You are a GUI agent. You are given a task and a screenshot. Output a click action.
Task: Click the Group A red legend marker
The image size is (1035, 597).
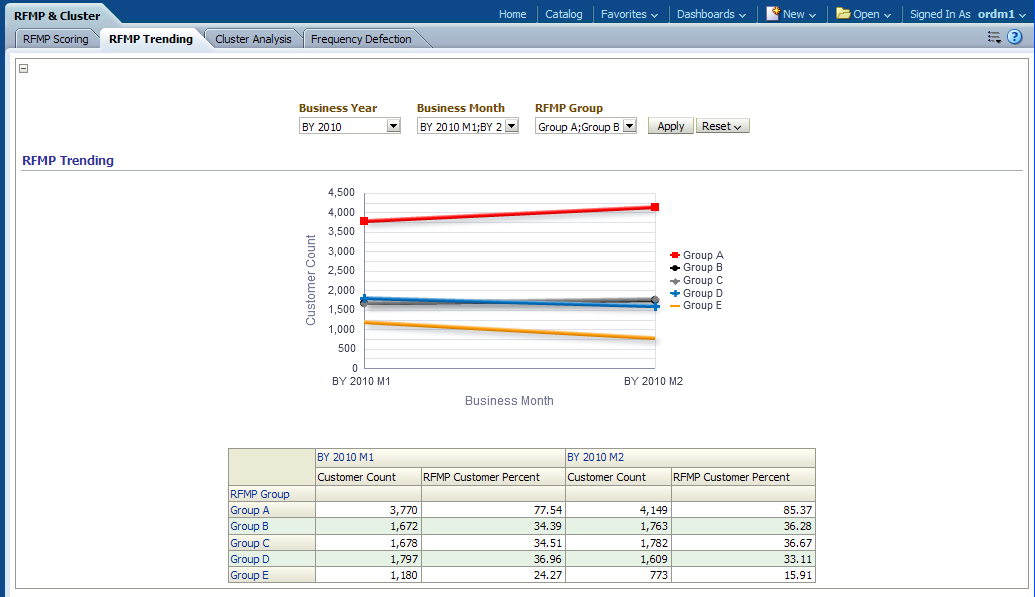click(675, 256)
